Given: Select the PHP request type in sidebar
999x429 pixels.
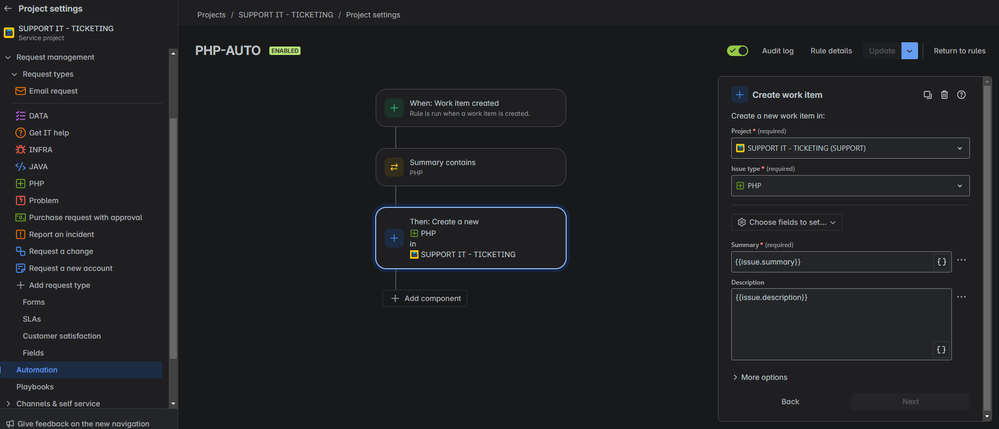Looking at the screenshot, I should [x=36, y=184].
